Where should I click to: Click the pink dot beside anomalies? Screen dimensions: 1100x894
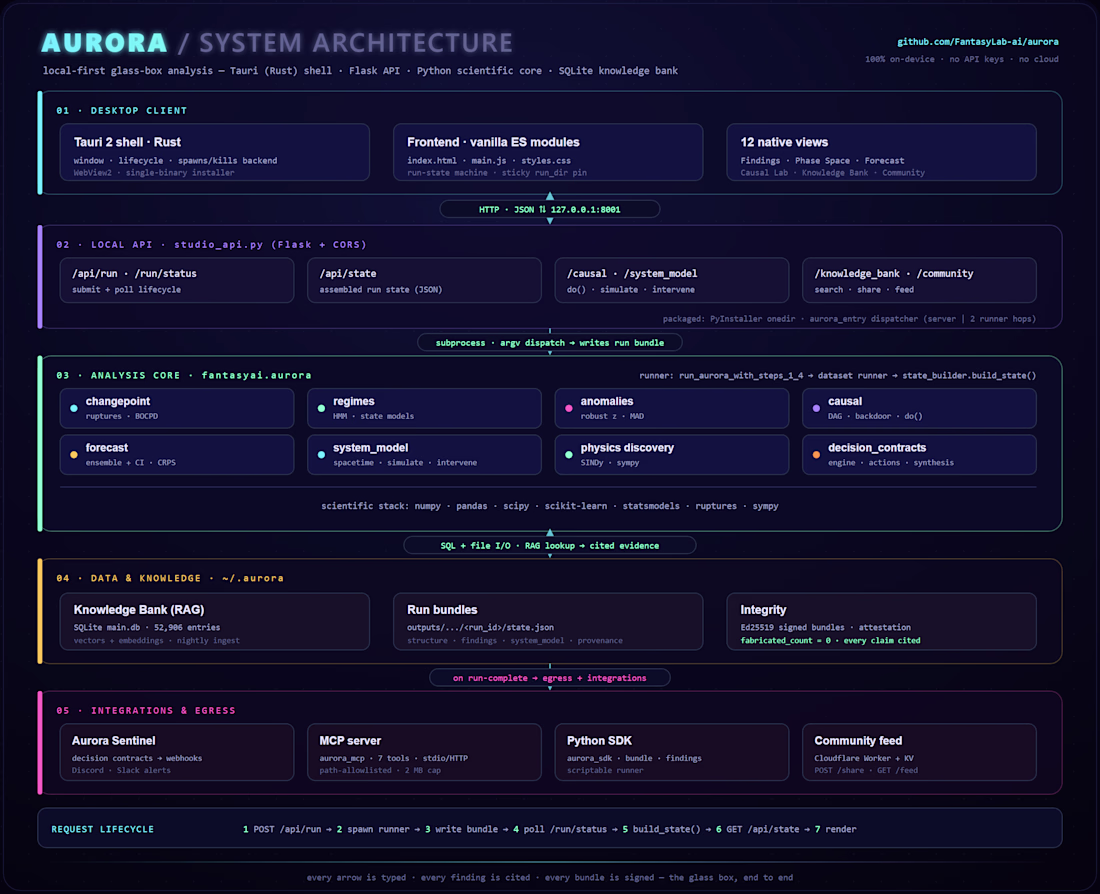pyautogui.click(x=569, y=408)
